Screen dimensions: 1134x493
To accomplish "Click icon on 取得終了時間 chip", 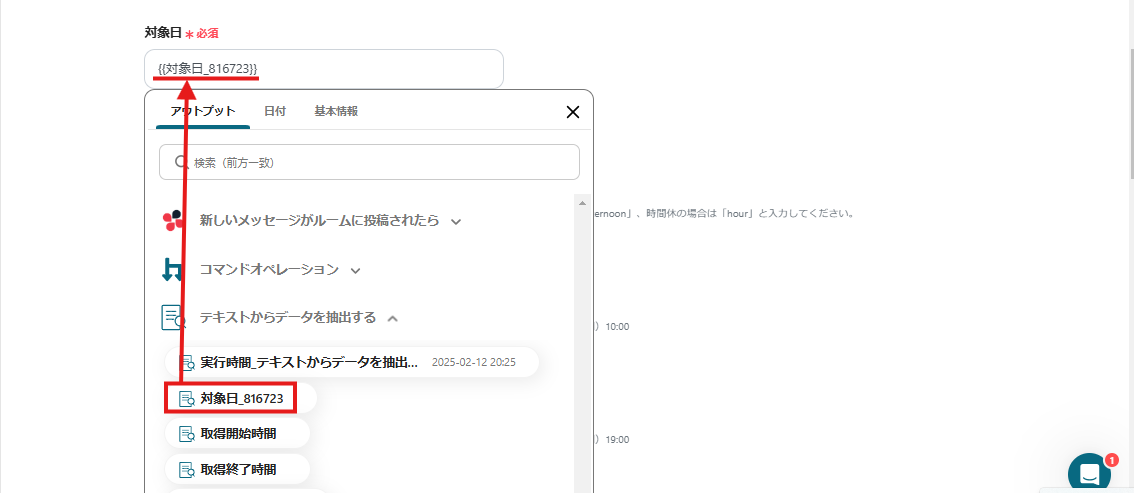I will (x=187, y=469).
